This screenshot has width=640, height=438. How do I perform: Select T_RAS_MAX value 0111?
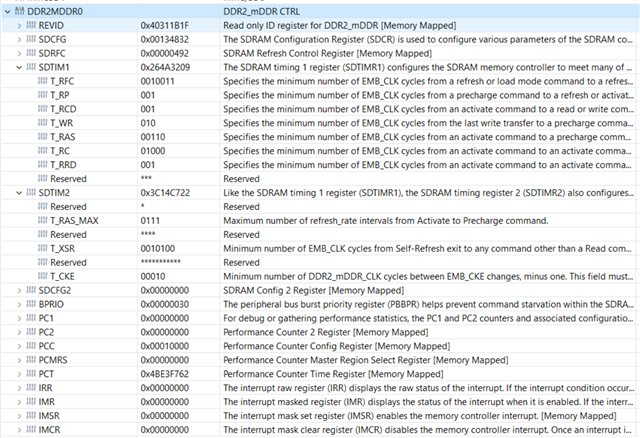coord(150,221)
